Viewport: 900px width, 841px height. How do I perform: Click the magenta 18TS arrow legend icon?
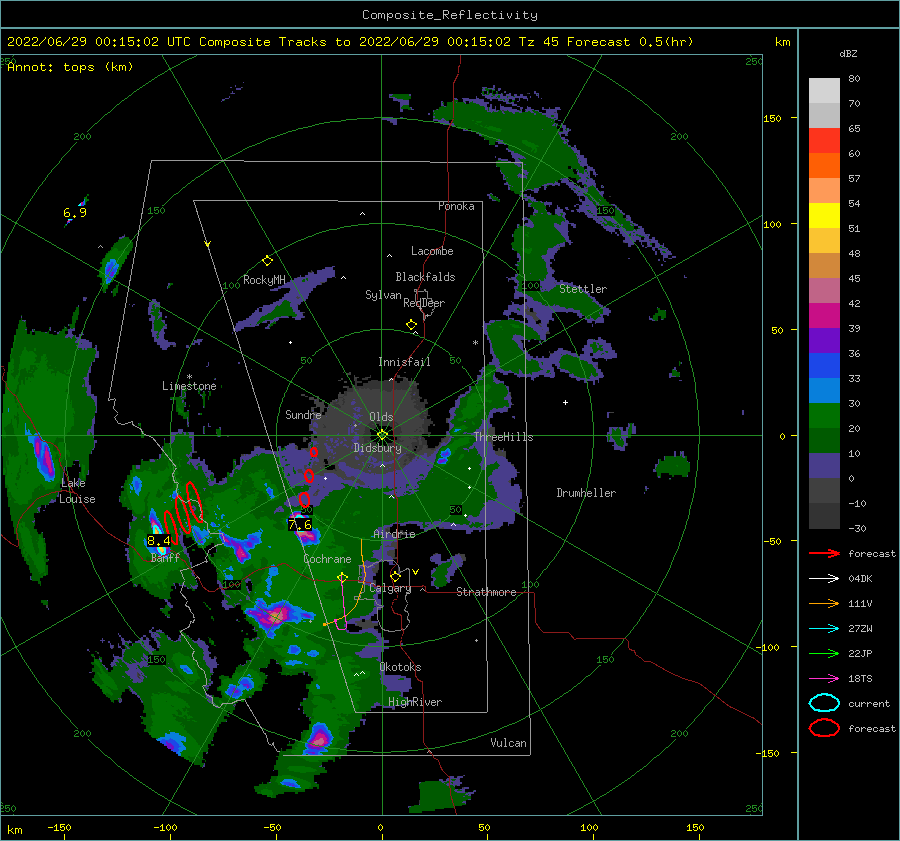tap(824, 679)
